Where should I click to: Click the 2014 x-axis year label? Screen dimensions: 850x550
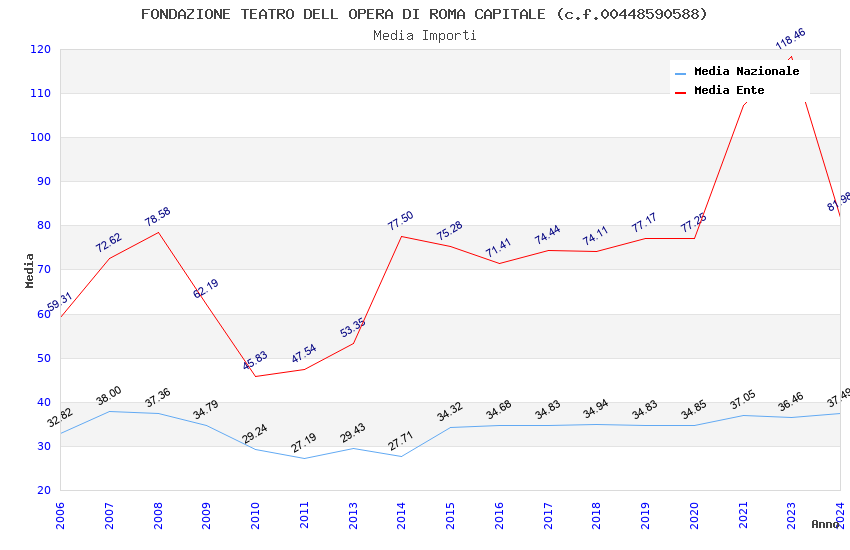pyautogui.click(x=401, y=515)
